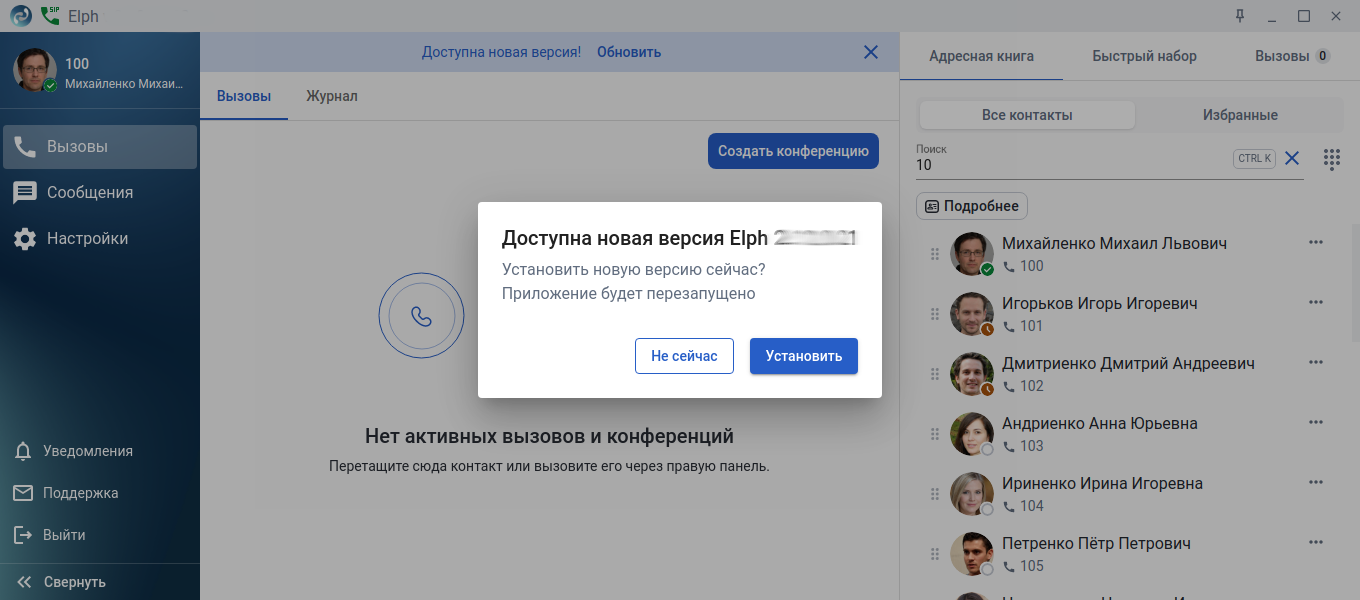Select the Все контакты filter

point(1027,115)
